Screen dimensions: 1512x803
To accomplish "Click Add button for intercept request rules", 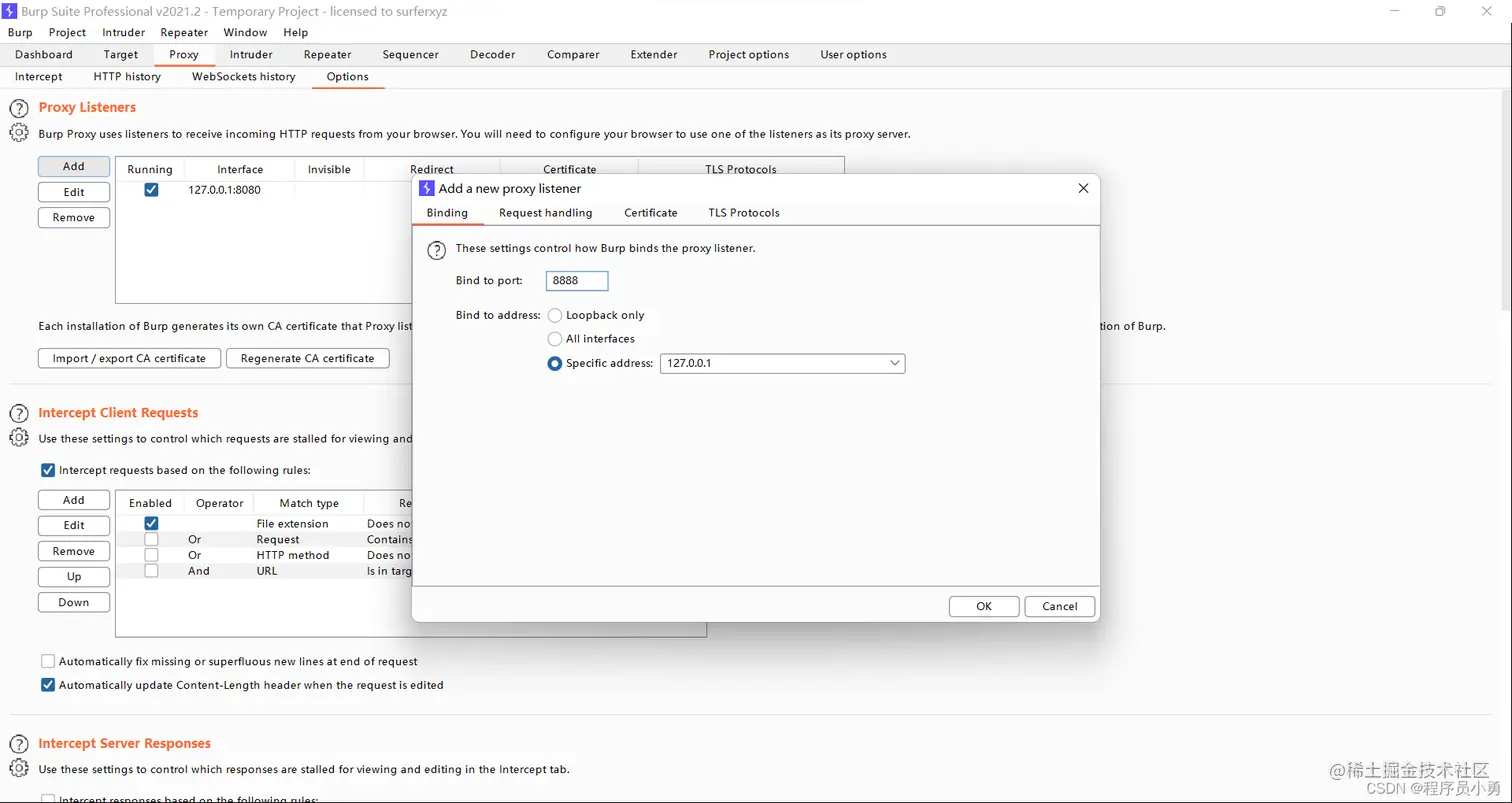I will (x=74, y=500).
